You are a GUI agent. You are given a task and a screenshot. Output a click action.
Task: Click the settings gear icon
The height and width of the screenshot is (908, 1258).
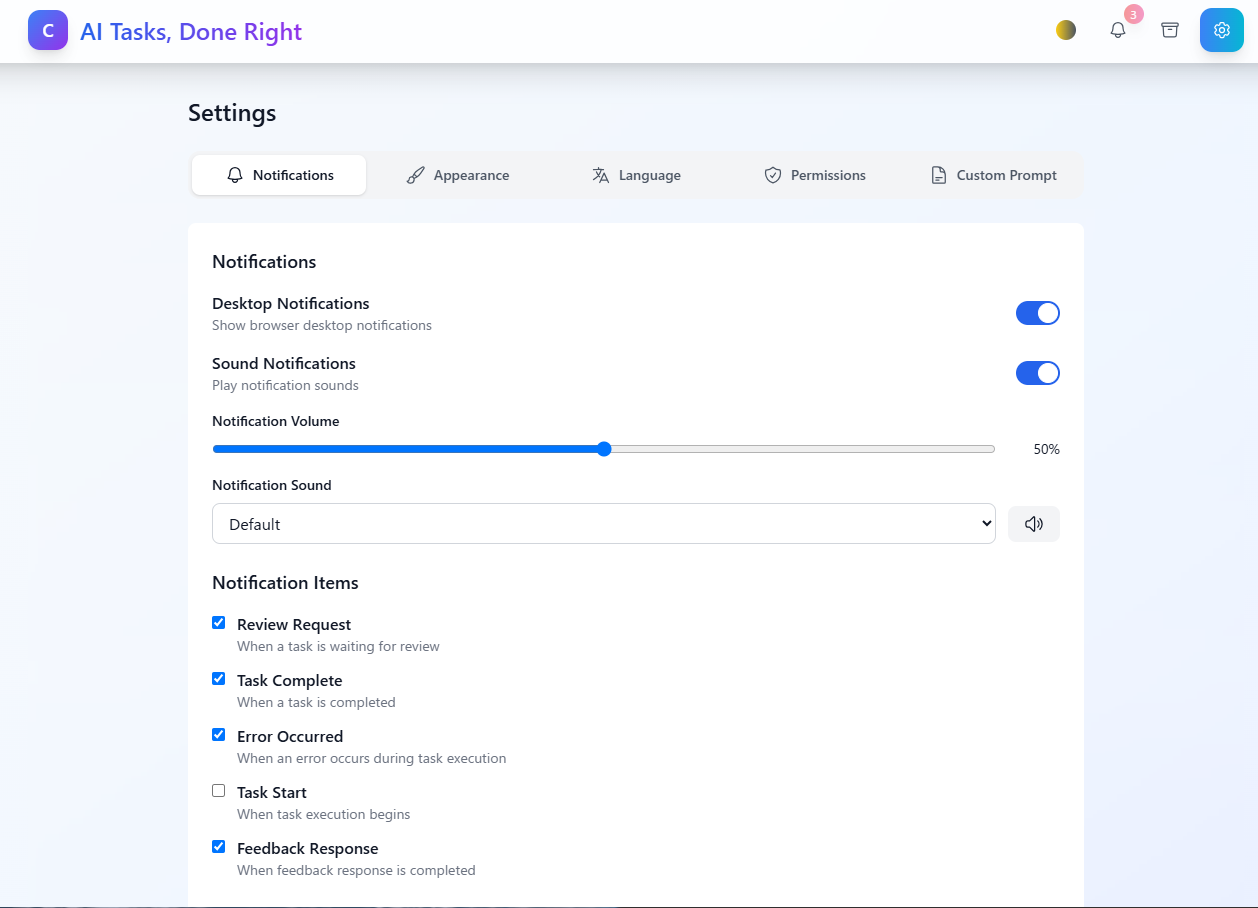1222,30
